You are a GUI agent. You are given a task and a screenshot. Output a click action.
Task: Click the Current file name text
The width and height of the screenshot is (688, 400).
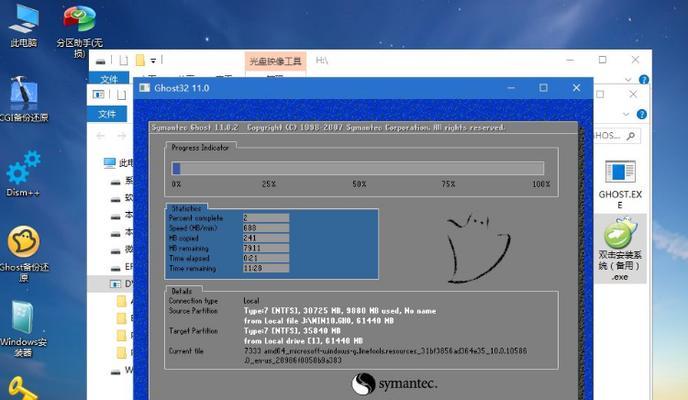[385, 356]
